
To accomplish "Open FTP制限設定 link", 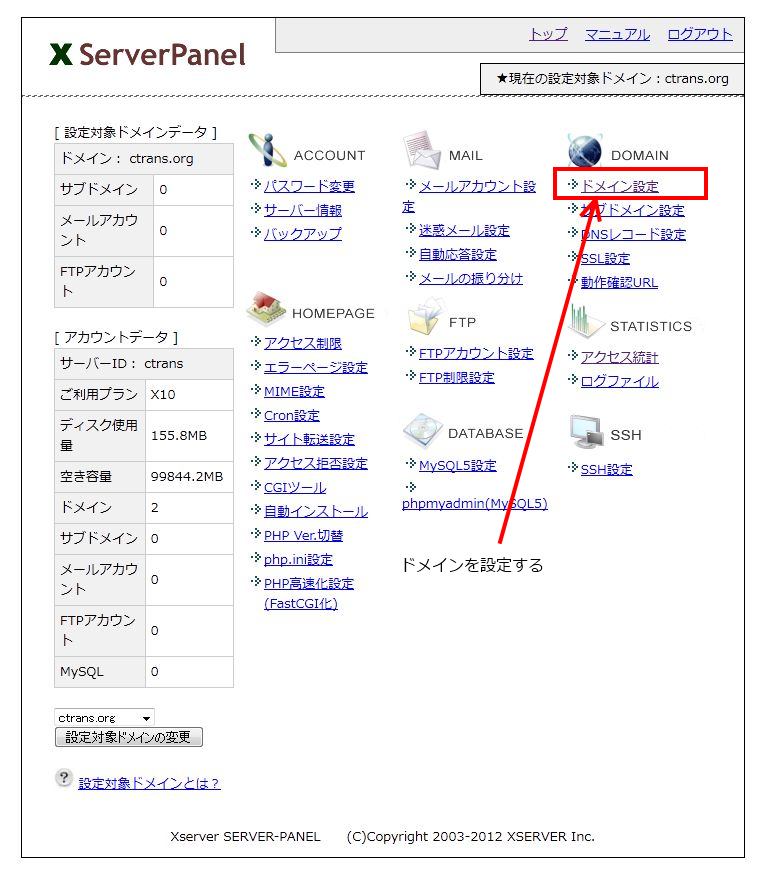I will [x=457, y=378].
